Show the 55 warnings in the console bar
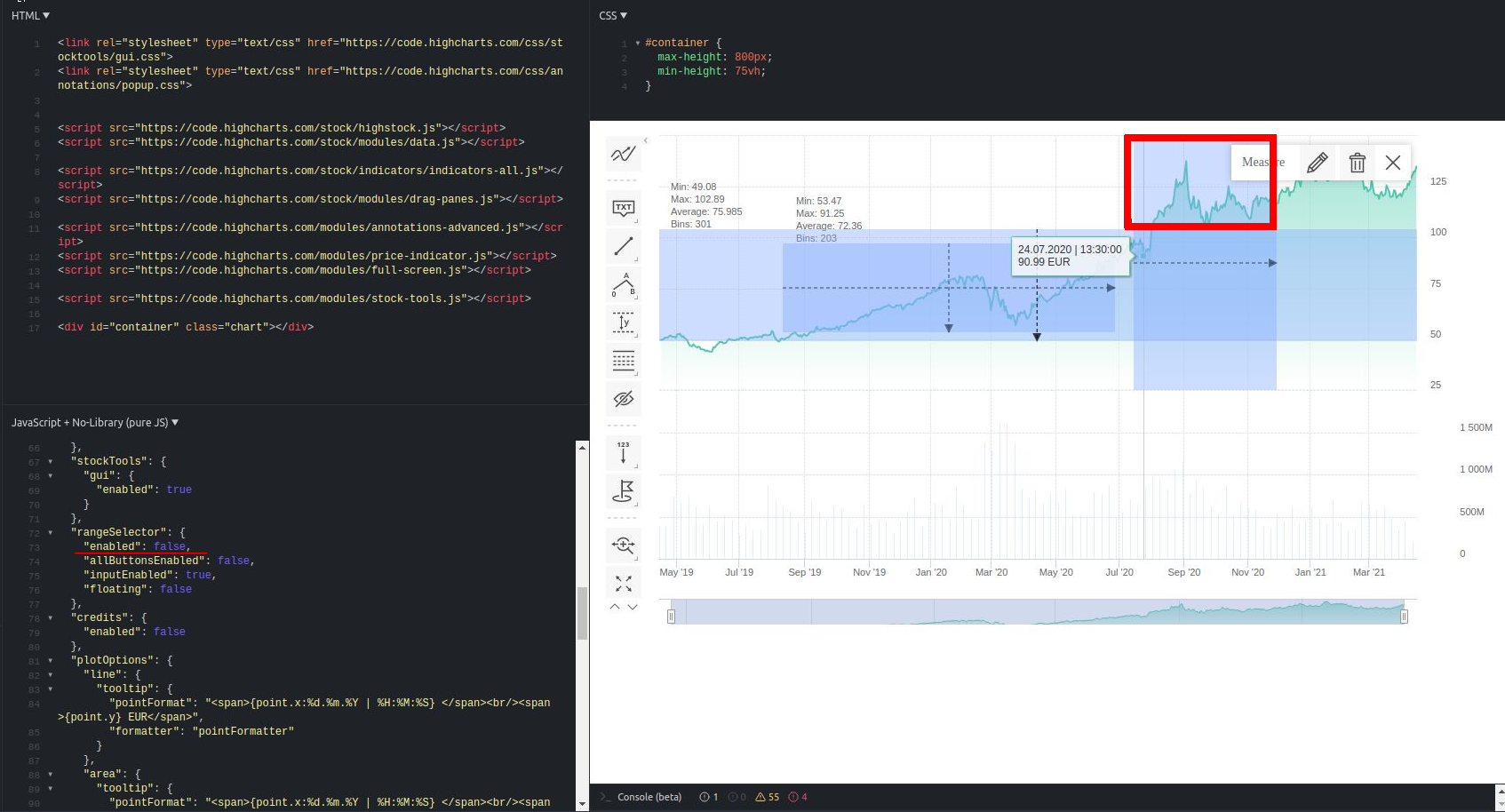The width and height of the screenshot is (1505, 812). (x=766, y=797)
